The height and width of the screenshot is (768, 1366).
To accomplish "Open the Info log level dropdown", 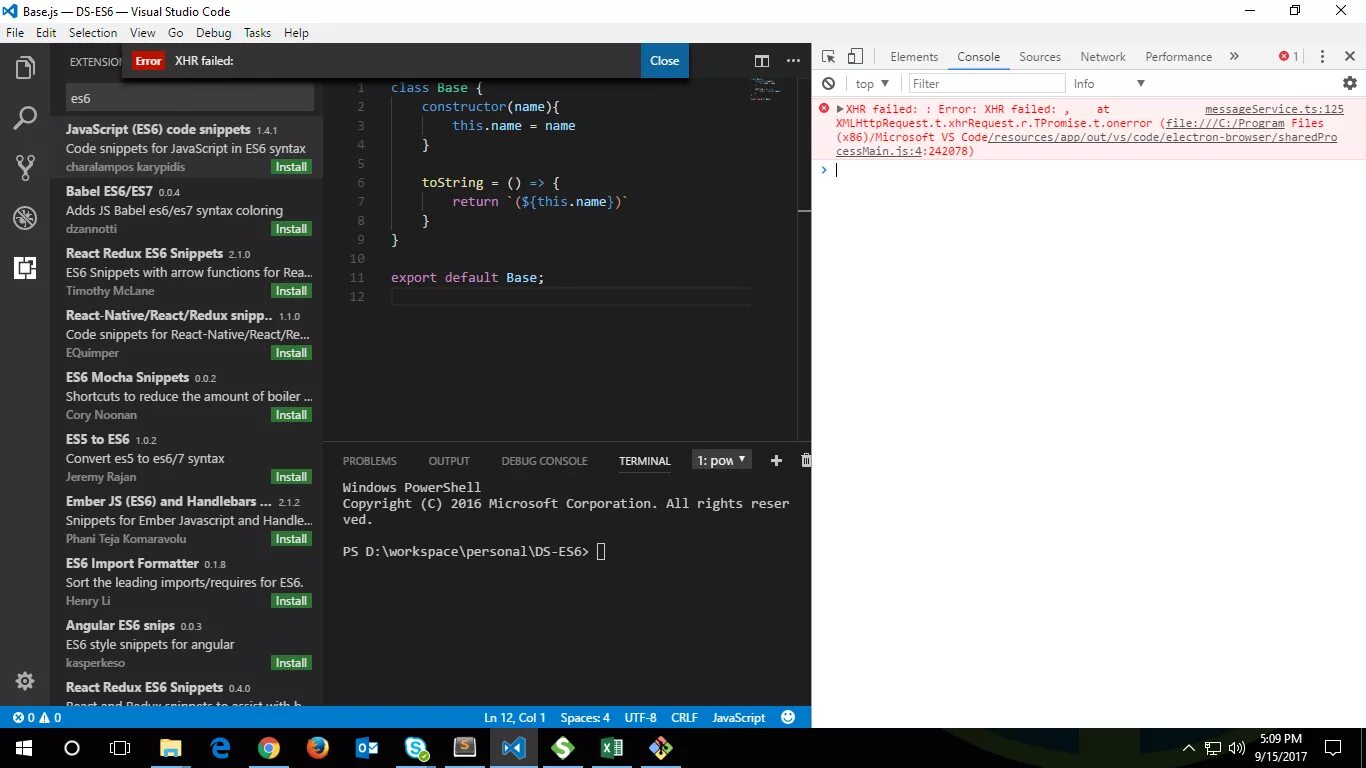I will [1109, 84].
